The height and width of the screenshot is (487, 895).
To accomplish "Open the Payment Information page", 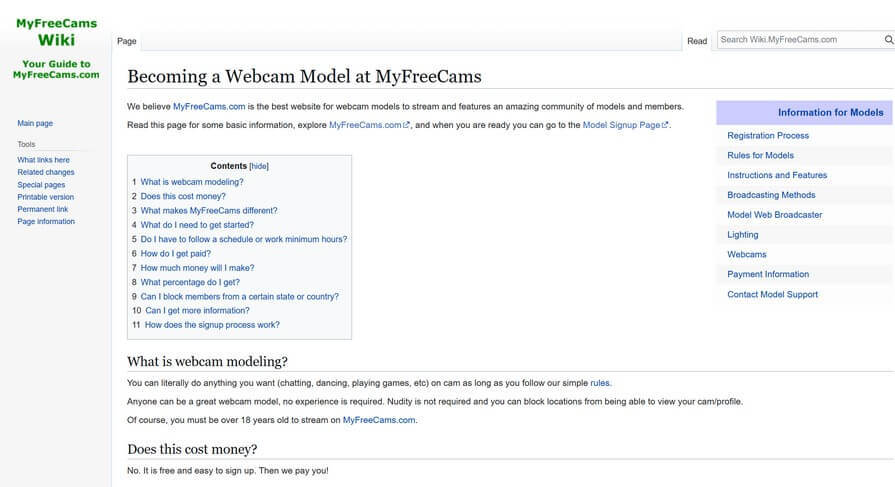I will pyautogui.click(x=768, y=274).
